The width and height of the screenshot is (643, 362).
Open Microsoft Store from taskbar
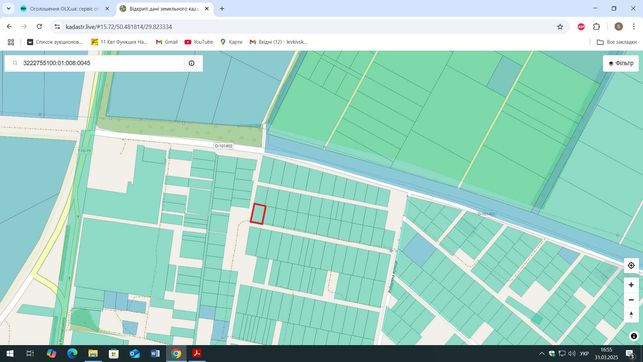pos(114,353)
